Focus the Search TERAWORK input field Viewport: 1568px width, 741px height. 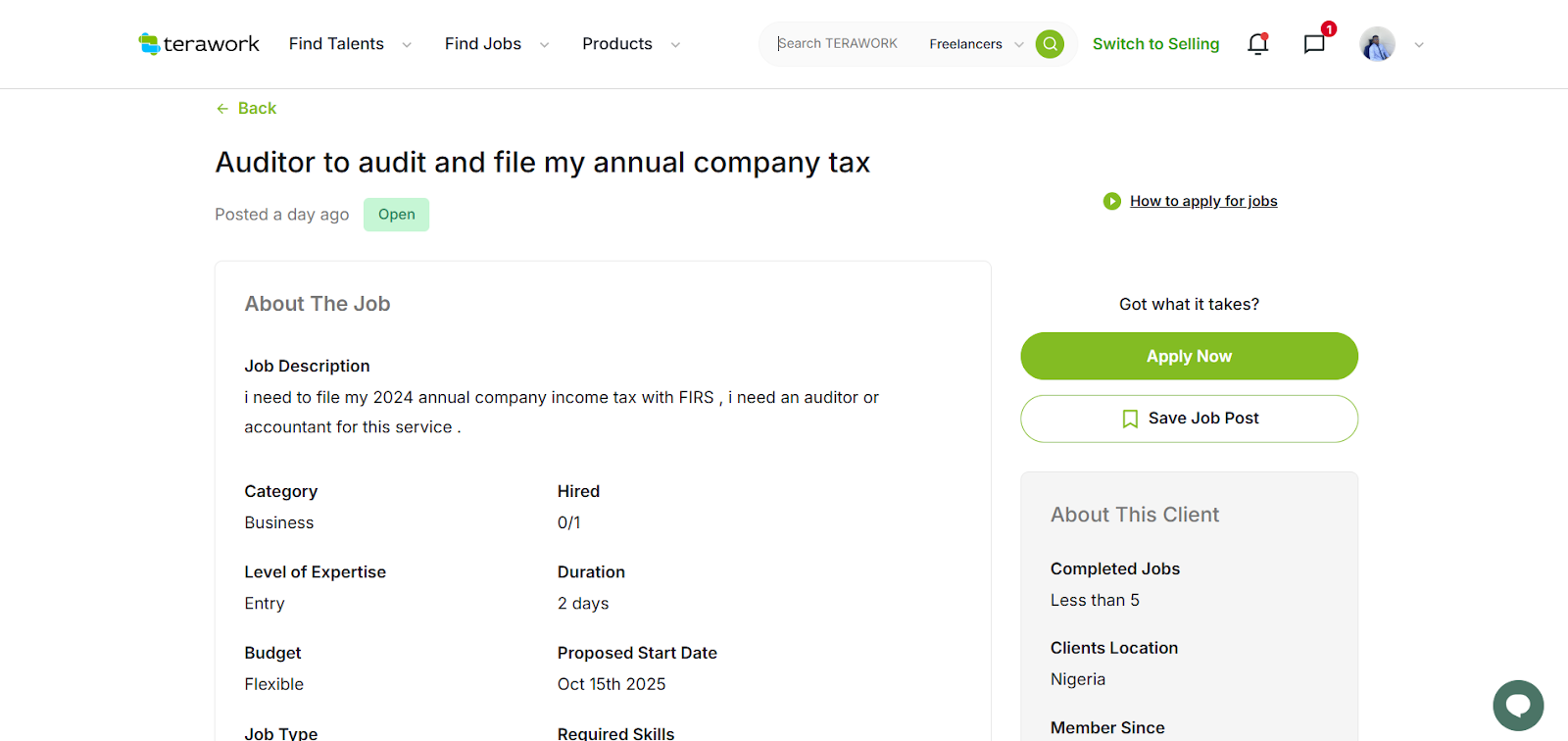[838, 44]
